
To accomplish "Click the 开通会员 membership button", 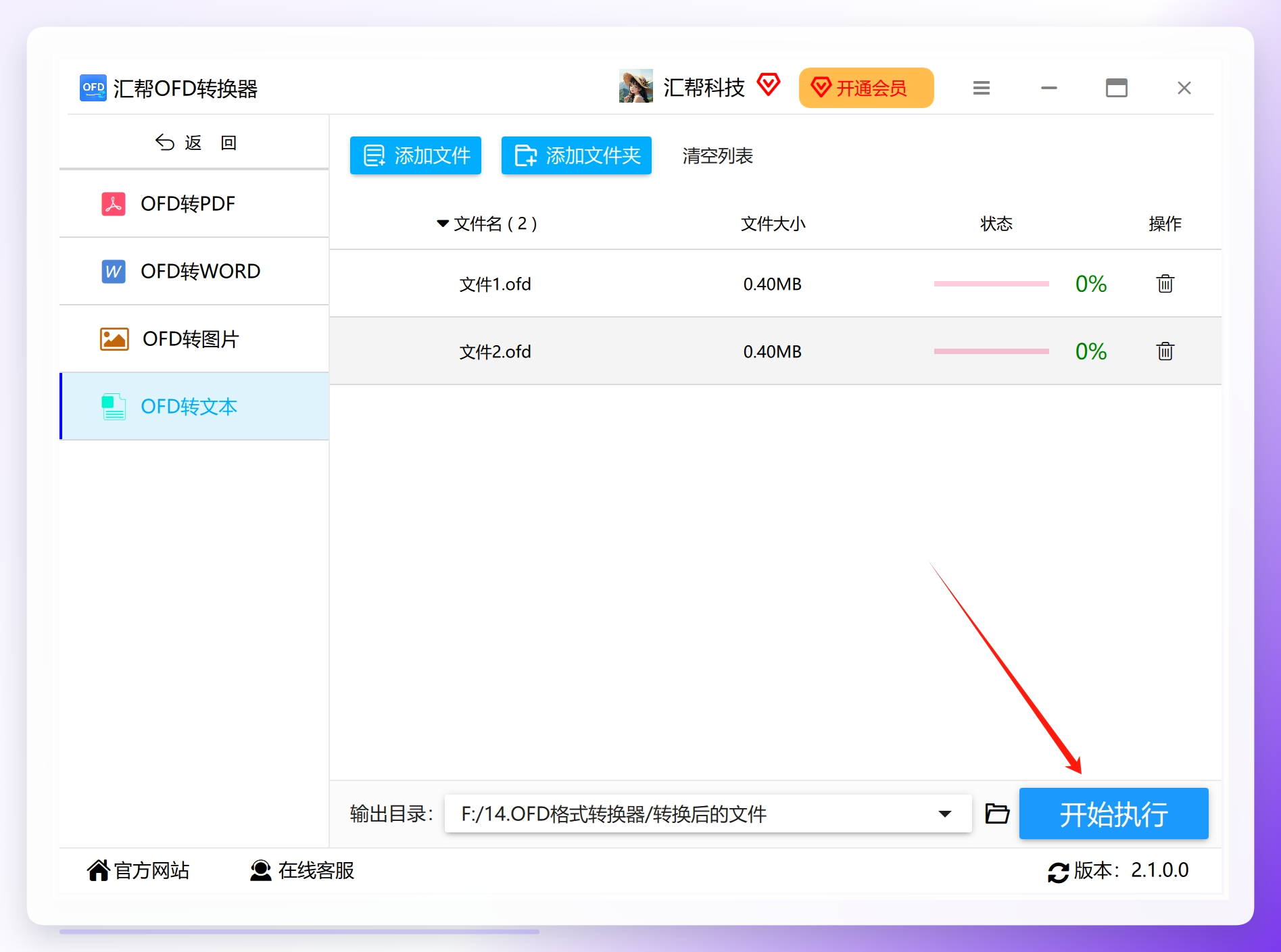I will [867, 88].
